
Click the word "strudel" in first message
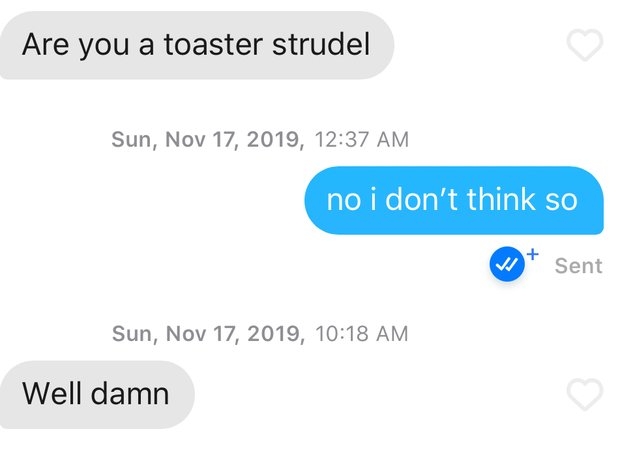click(321, 44)
